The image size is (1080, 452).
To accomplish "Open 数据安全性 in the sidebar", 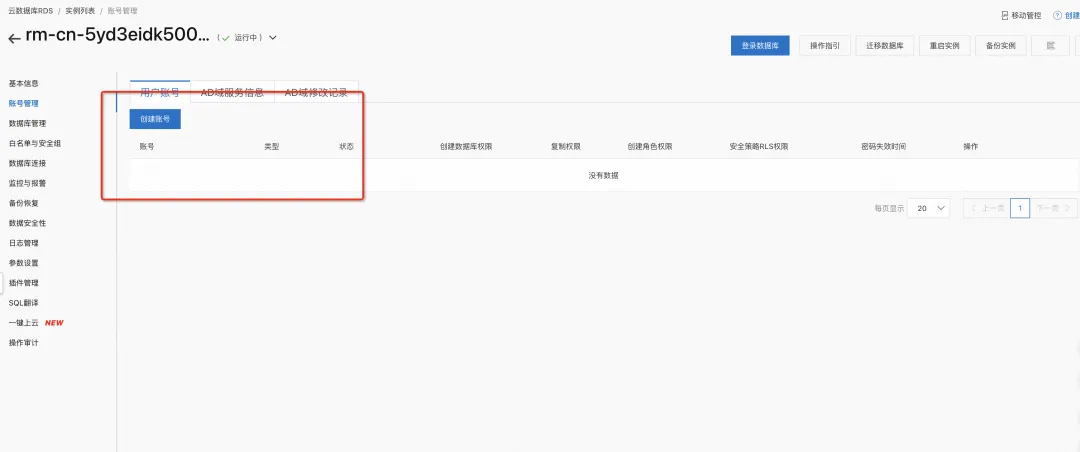I will [28, 223].
